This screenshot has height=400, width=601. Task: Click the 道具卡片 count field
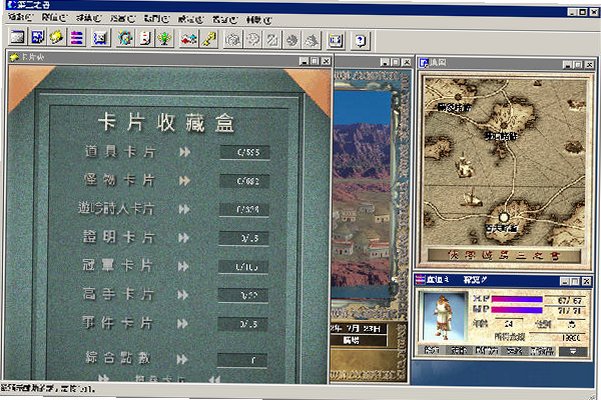(245, 152)
